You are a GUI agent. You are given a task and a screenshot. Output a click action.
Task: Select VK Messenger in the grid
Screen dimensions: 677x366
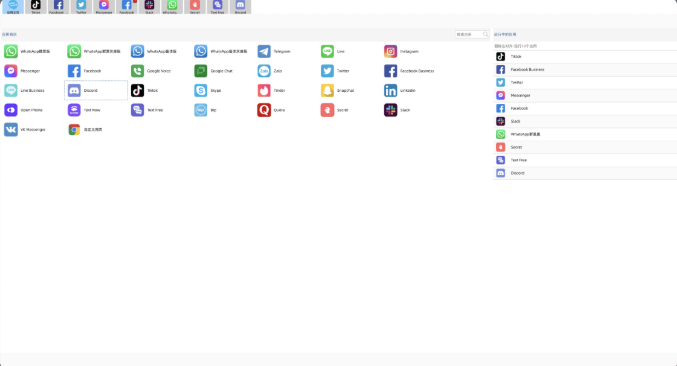25,129
